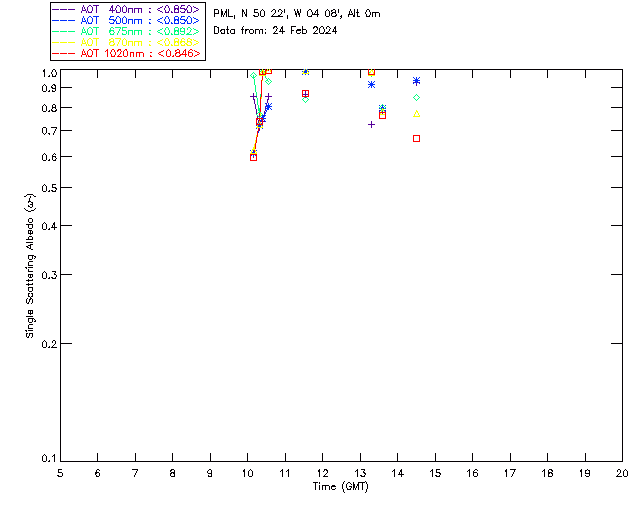Viewport: 640px width, 512px height.
Task: Click the green diamond marker near 14.5 GMT
Action: [416, 98]
